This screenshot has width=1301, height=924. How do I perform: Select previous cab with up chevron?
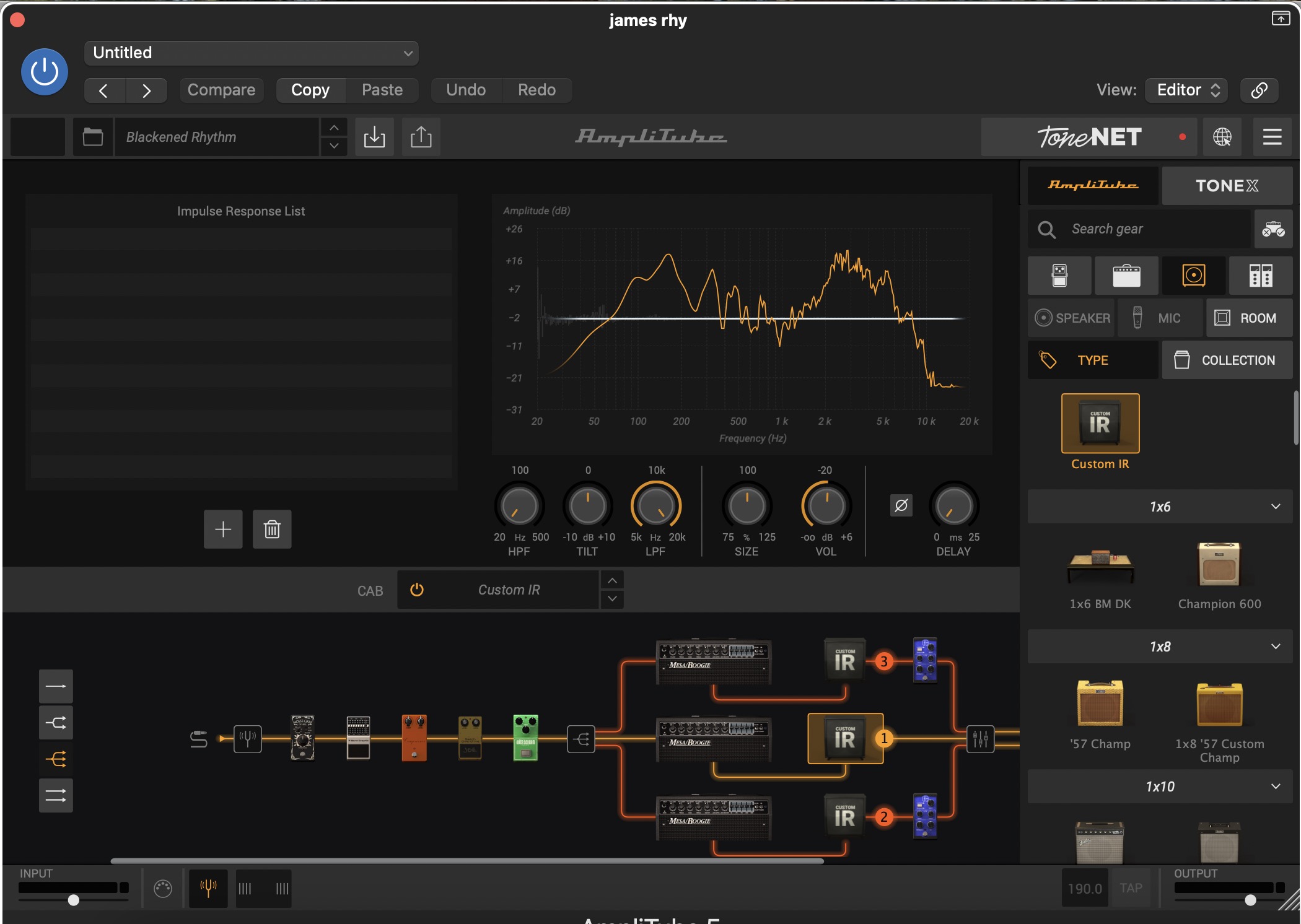point(612,581)
